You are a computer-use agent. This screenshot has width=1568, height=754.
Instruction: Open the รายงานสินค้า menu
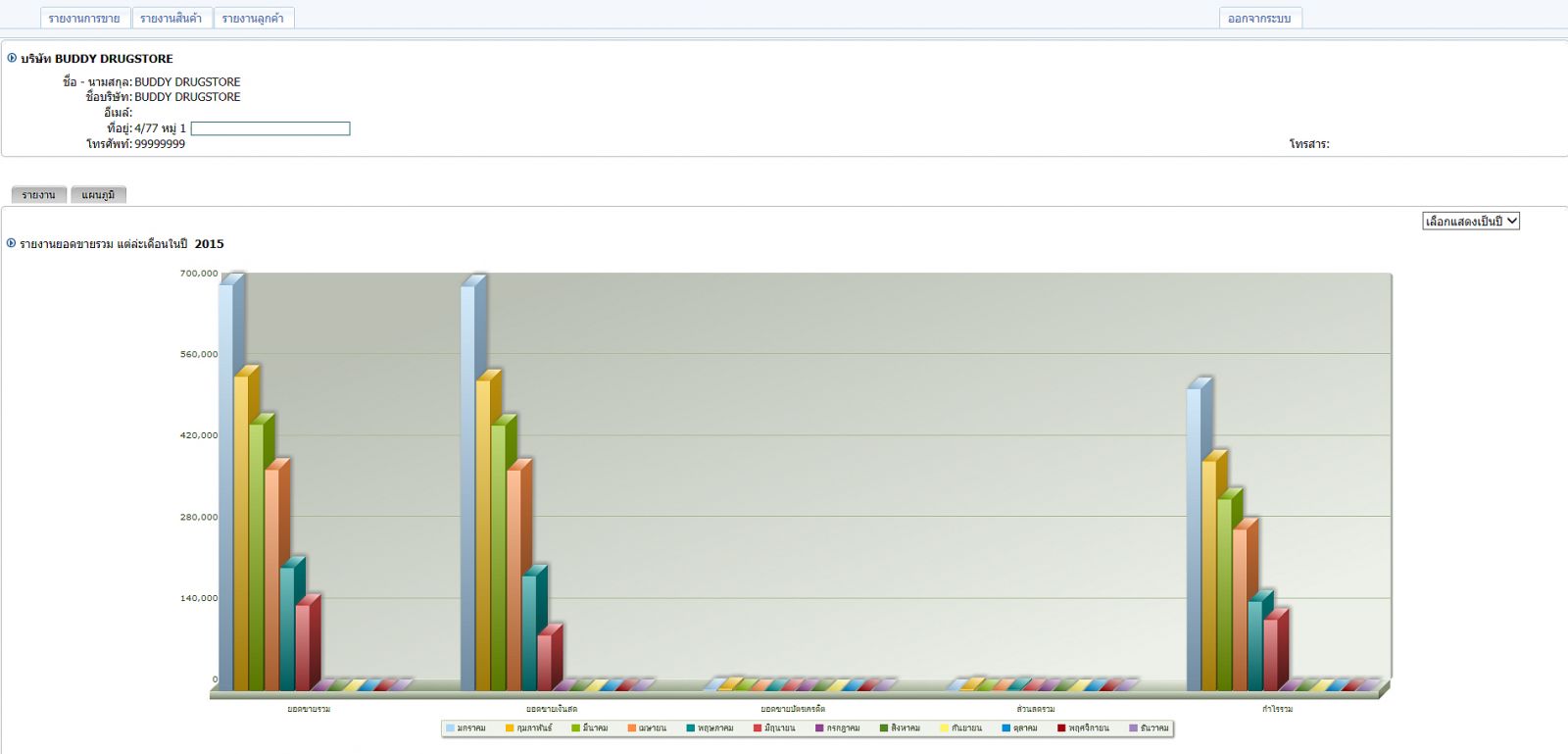click(171, 19)
